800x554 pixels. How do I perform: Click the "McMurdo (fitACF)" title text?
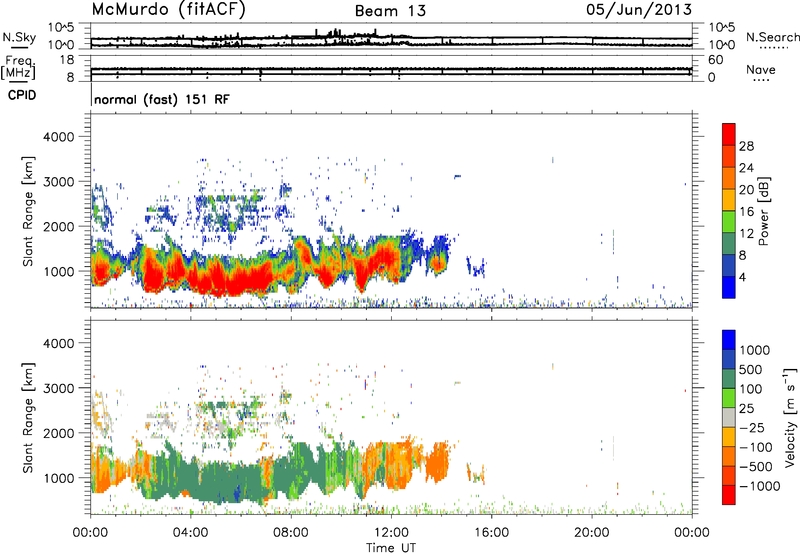point(168,10)
